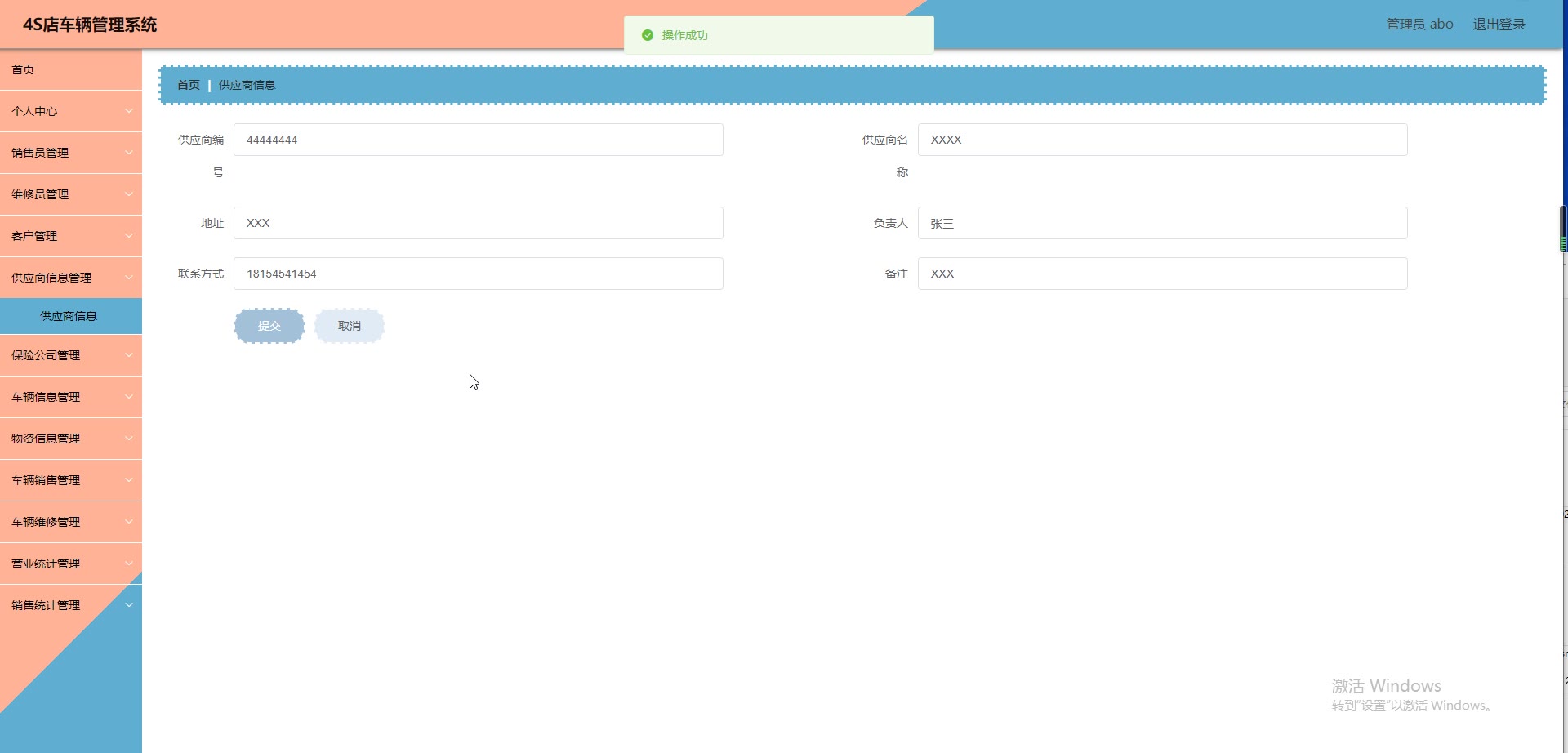Select 供应商信息 submenu item

(71, 316)
